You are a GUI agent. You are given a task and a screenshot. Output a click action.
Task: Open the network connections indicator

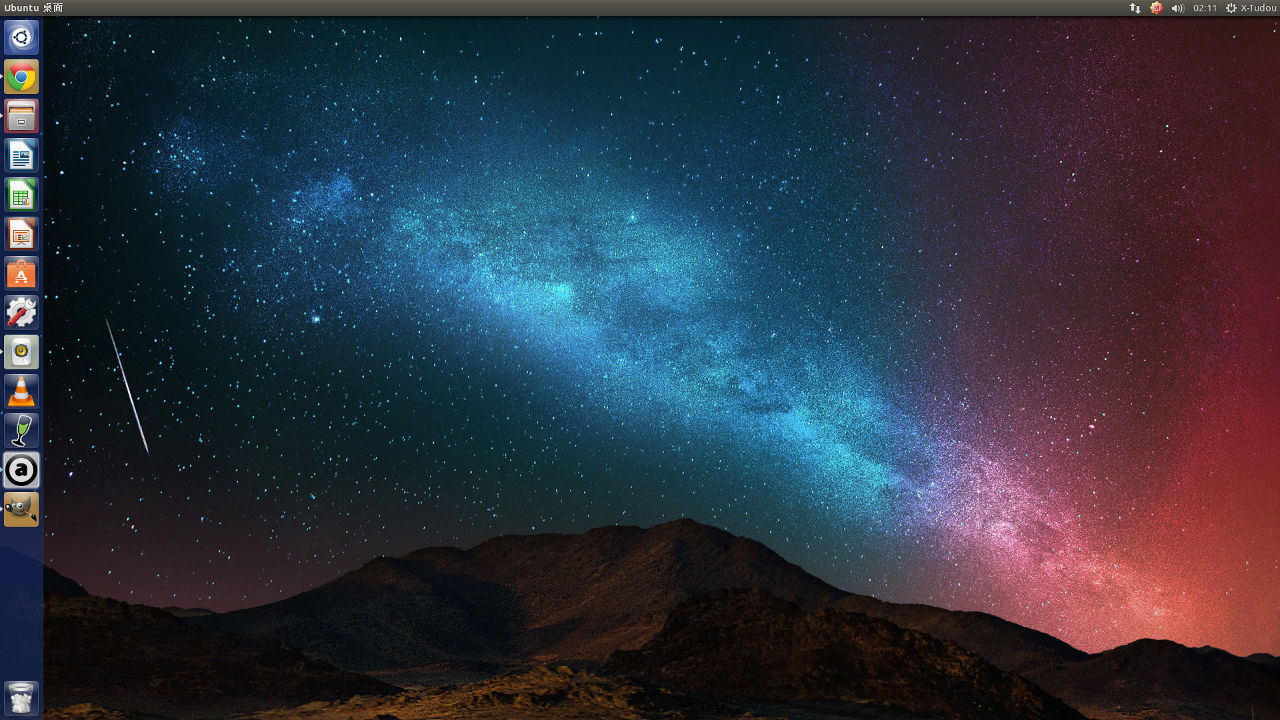(x=1135, y=8)
